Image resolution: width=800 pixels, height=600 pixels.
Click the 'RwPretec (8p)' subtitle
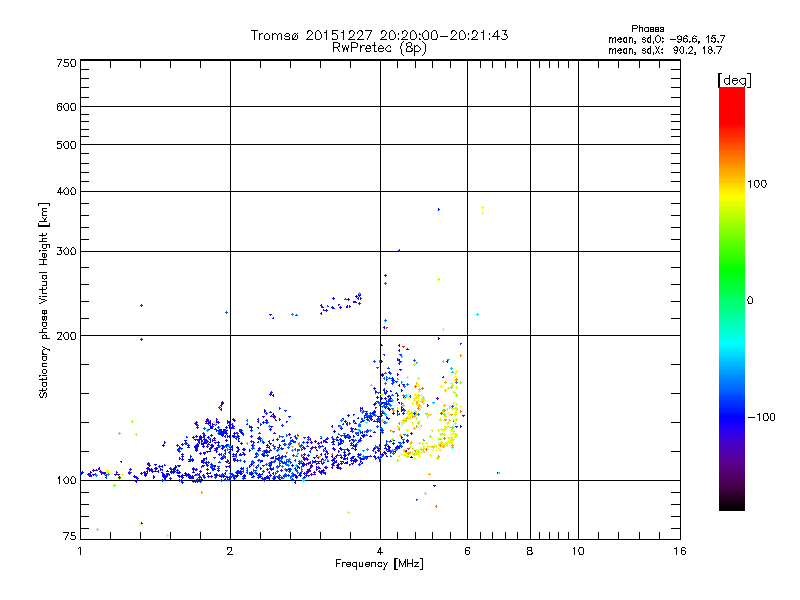click(379, 48)
